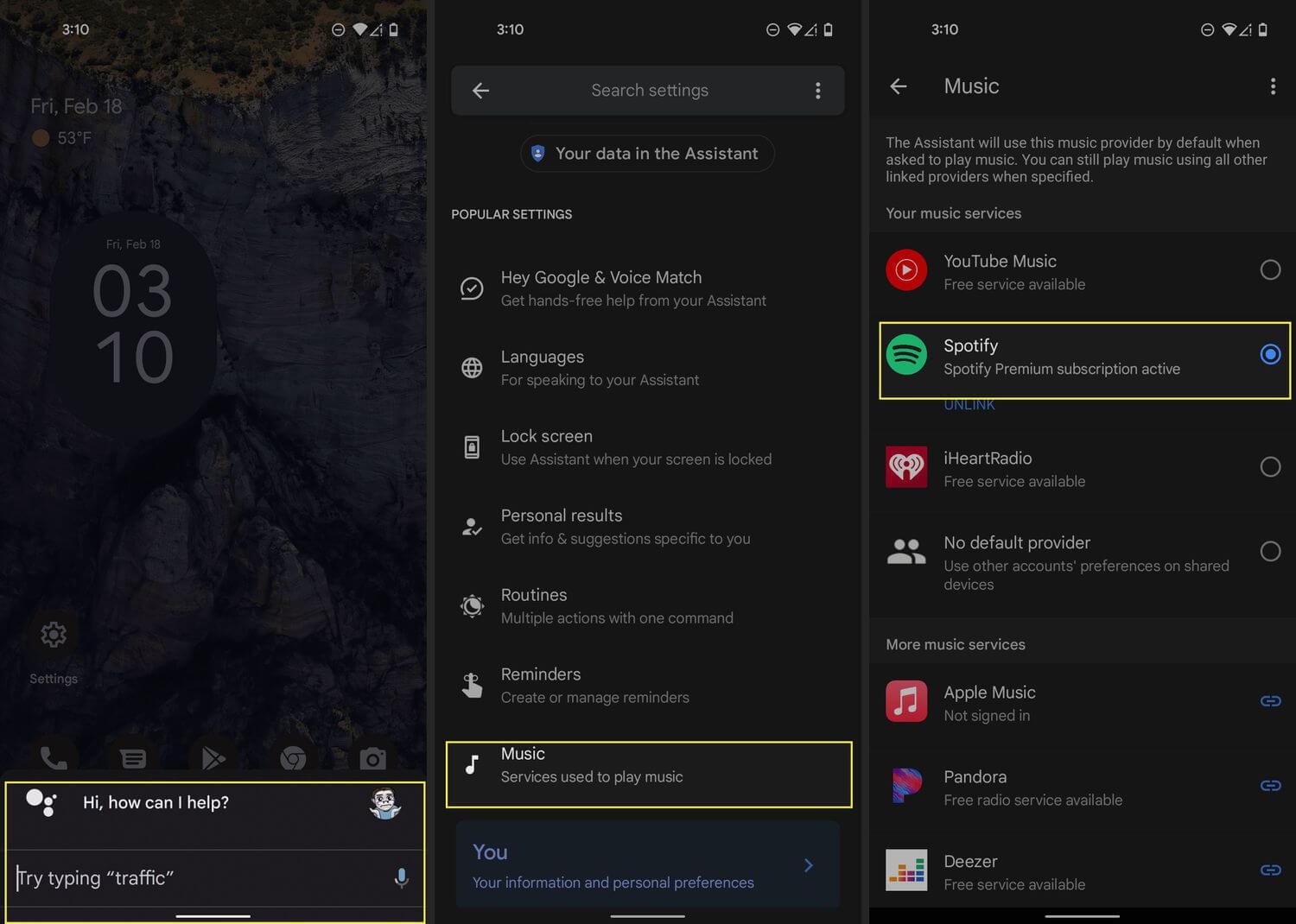Open the three-dot overflow menu in Search settings

817,90
